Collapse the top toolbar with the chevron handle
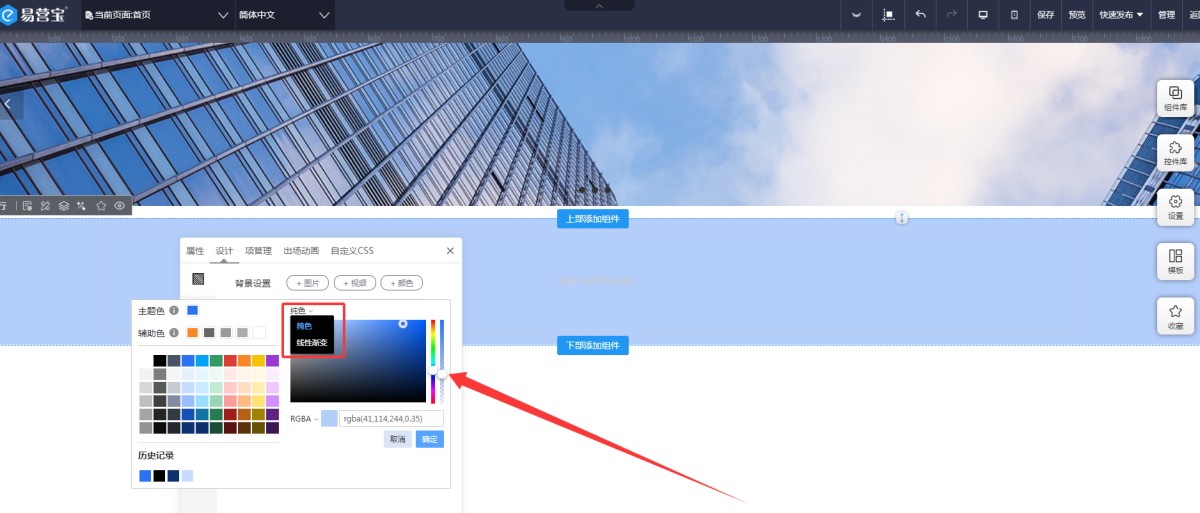 599,5
